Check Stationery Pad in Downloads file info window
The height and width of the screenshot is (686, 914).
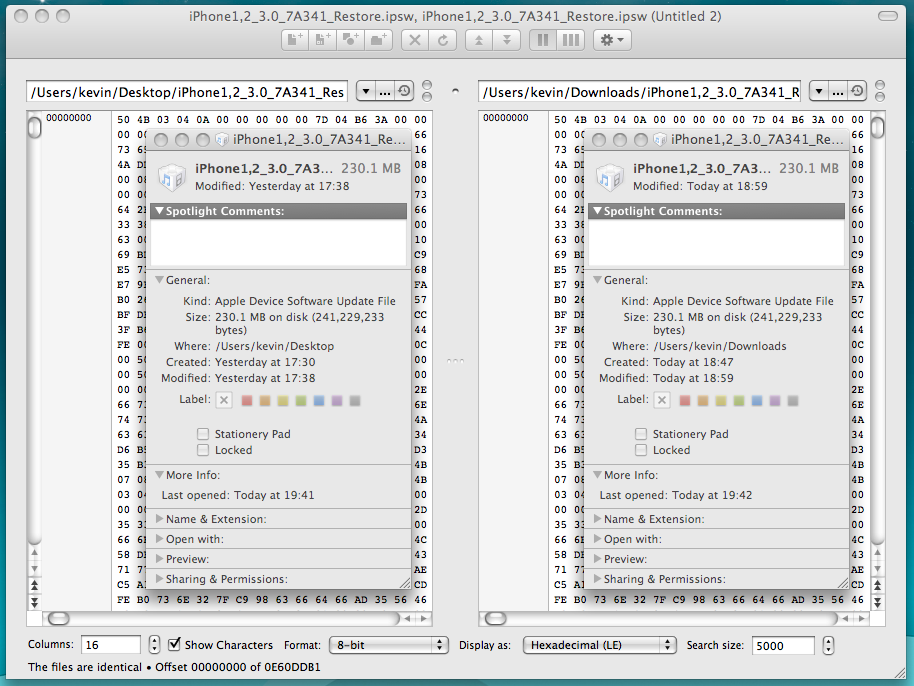[x=641, y=434]
